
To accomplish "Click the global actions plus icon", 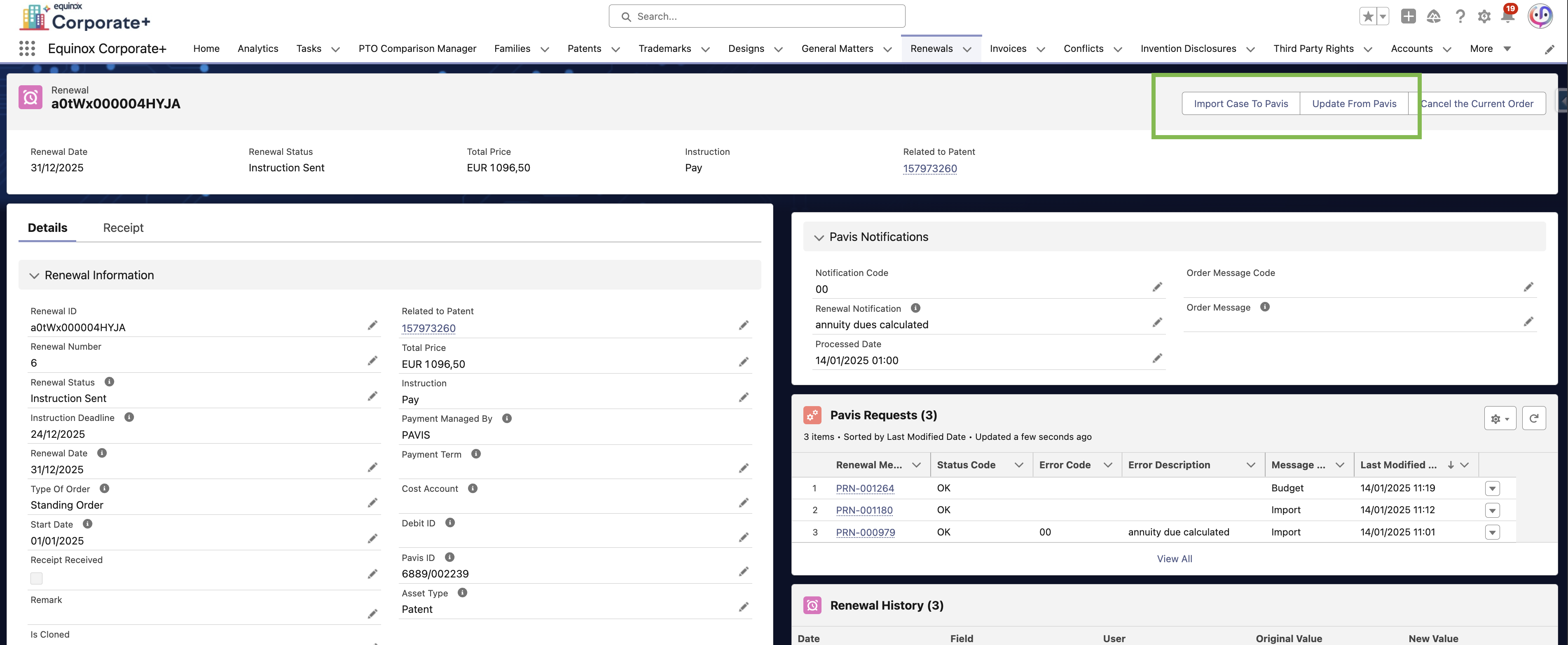I will tap(1408, 16).
